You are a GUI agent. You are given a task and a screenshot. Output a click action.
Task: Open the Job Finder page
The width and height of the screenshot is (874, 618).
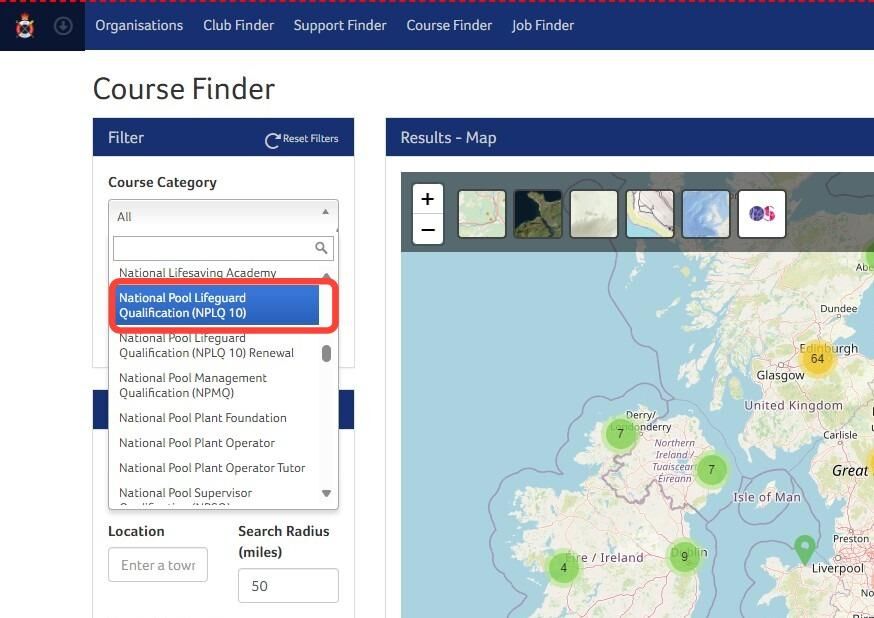point(543,26)
